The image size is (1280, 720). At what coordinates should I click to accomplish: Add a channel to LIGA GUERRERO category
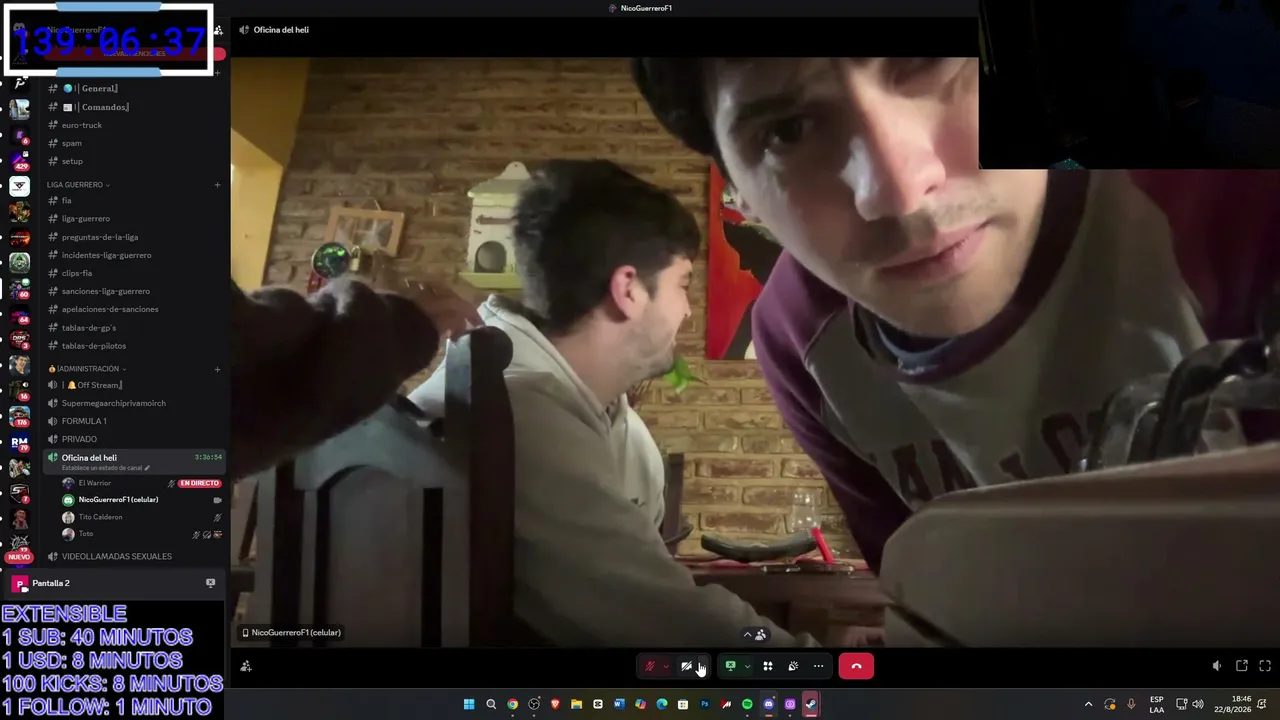point(217,185)
